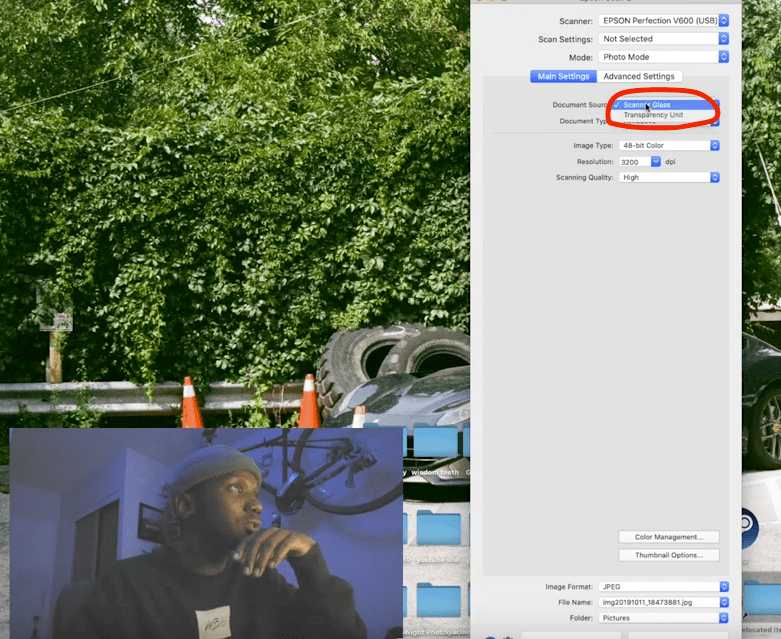Open the Image Type dropdown showing 48-bit Color
781x639 pixels.
point(669,145)
